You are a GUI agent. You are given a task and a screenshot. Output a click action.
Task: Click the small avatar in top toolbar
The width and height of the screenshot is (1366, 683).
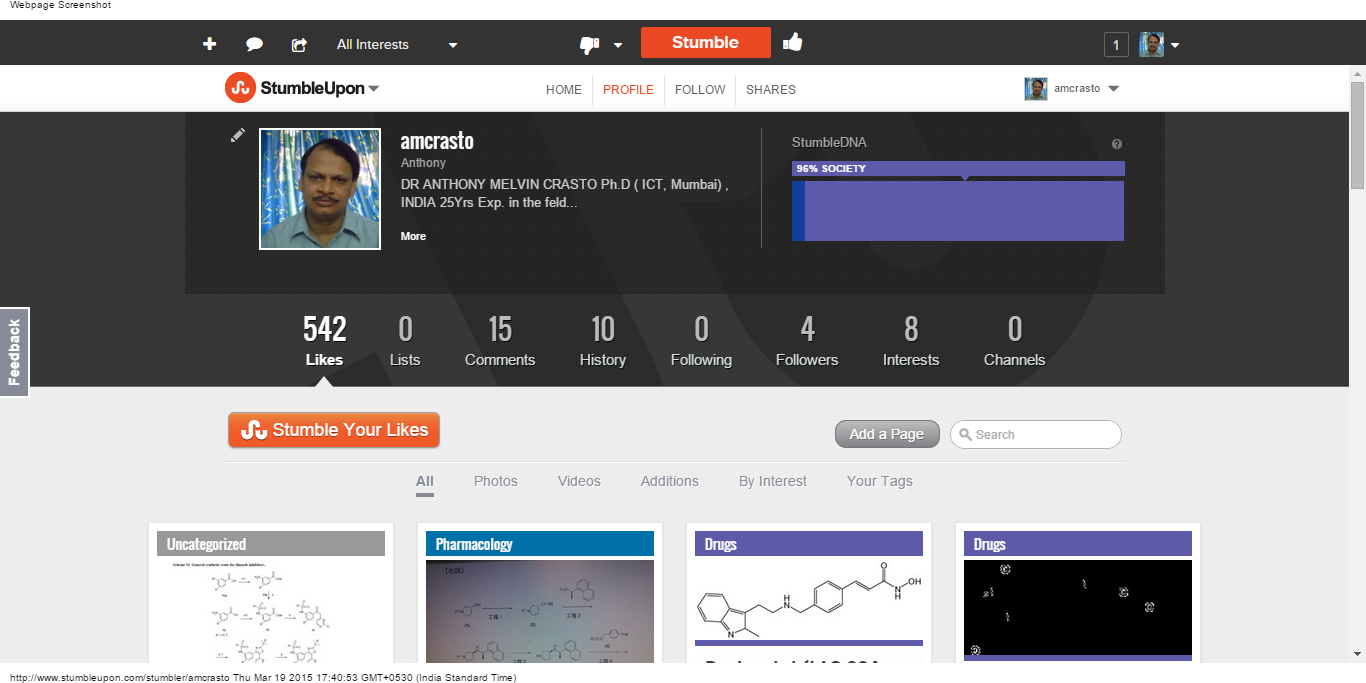pos(1151,44)
